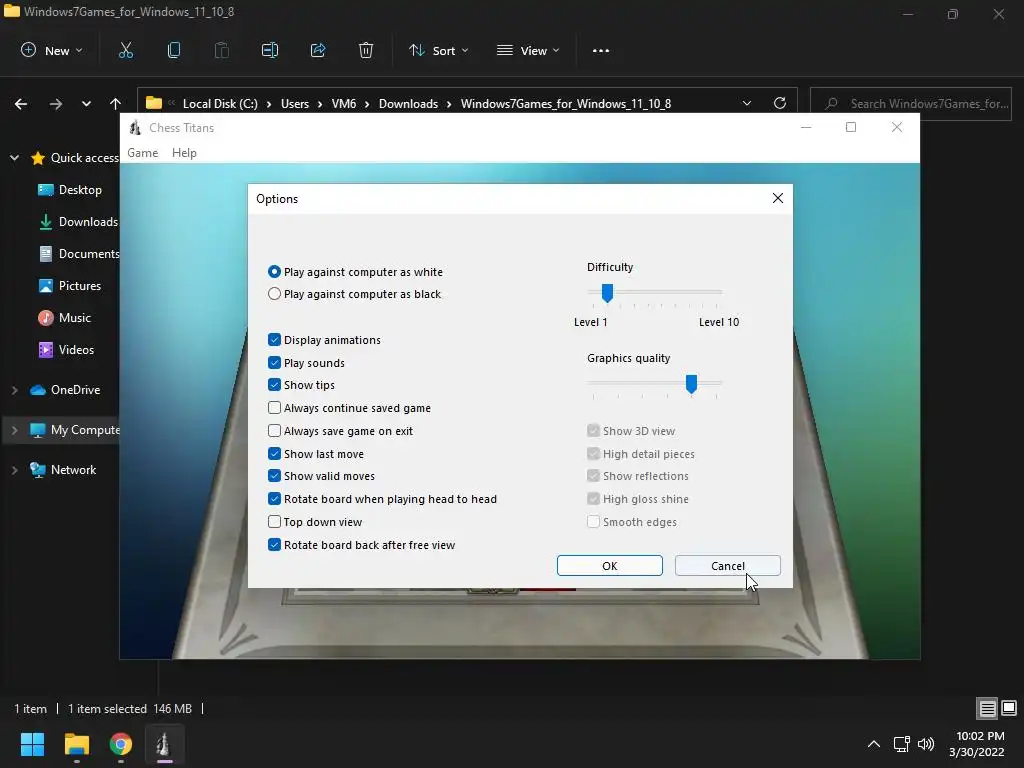Click the Difficulty slider handle

click(607, 293)
